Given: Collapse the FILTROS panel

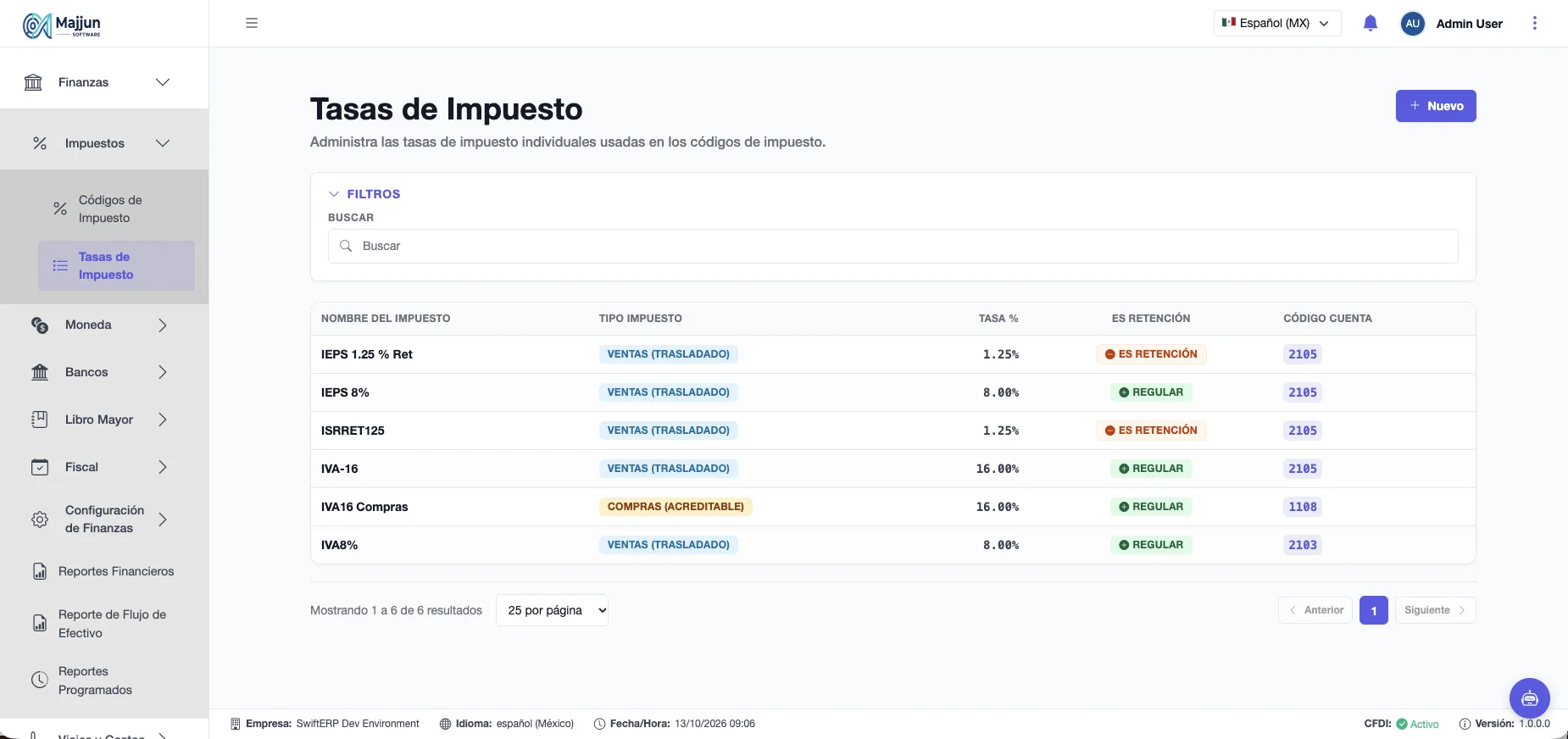Looking at the screenshot, I should (364, 194).
